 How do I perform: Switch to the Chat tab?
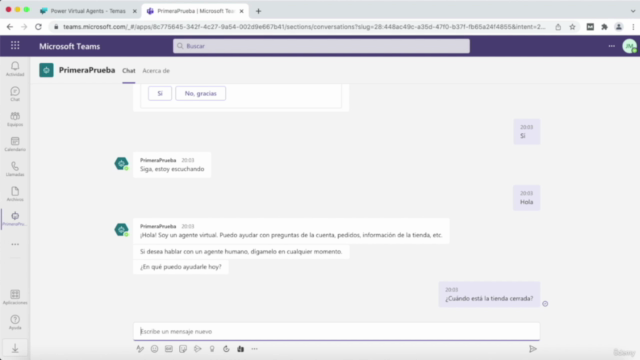point(129,71)
